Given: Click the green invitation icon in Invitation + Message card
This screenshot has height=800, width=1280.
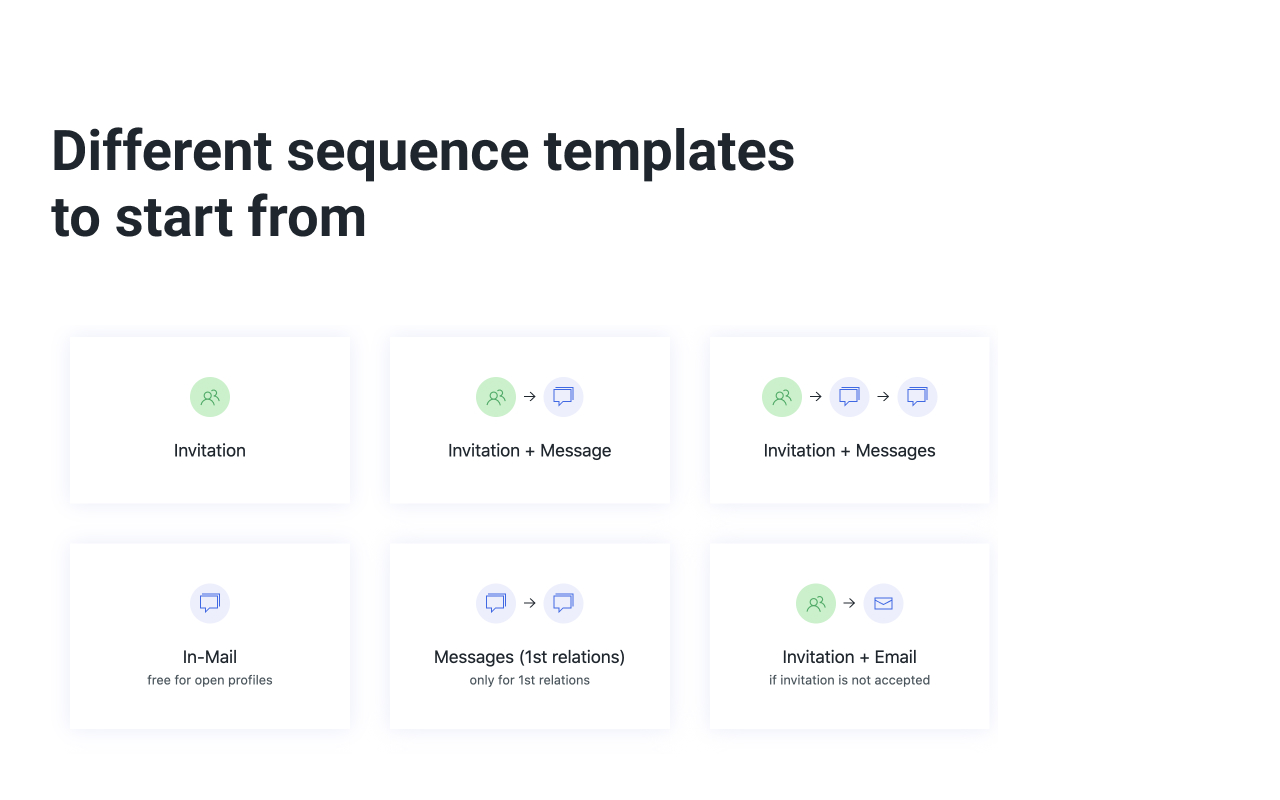Looking at the screenshot, I should click(496, 397).
